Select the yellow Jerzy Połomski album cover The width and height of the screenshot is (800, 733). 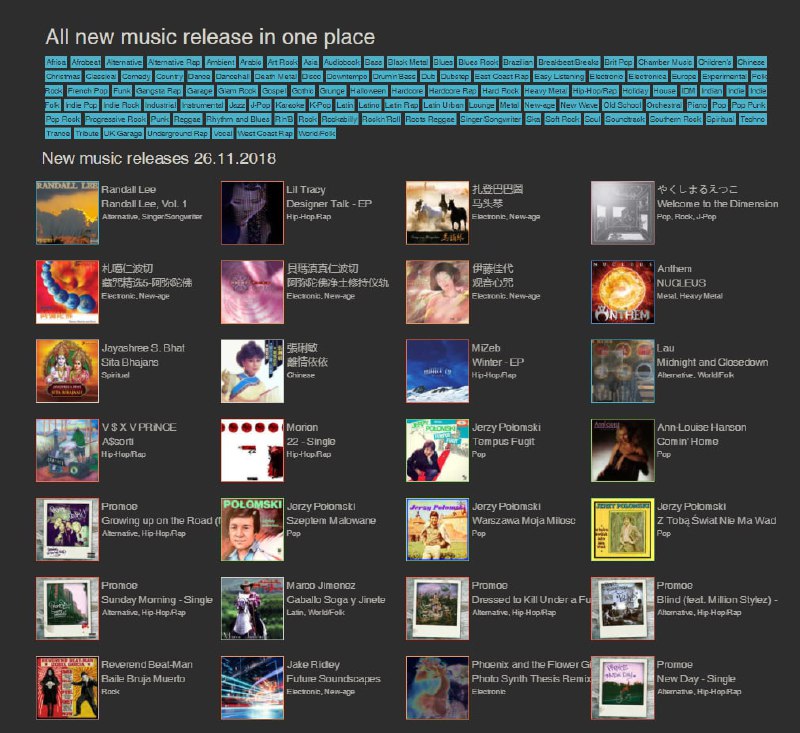[622, 529]
